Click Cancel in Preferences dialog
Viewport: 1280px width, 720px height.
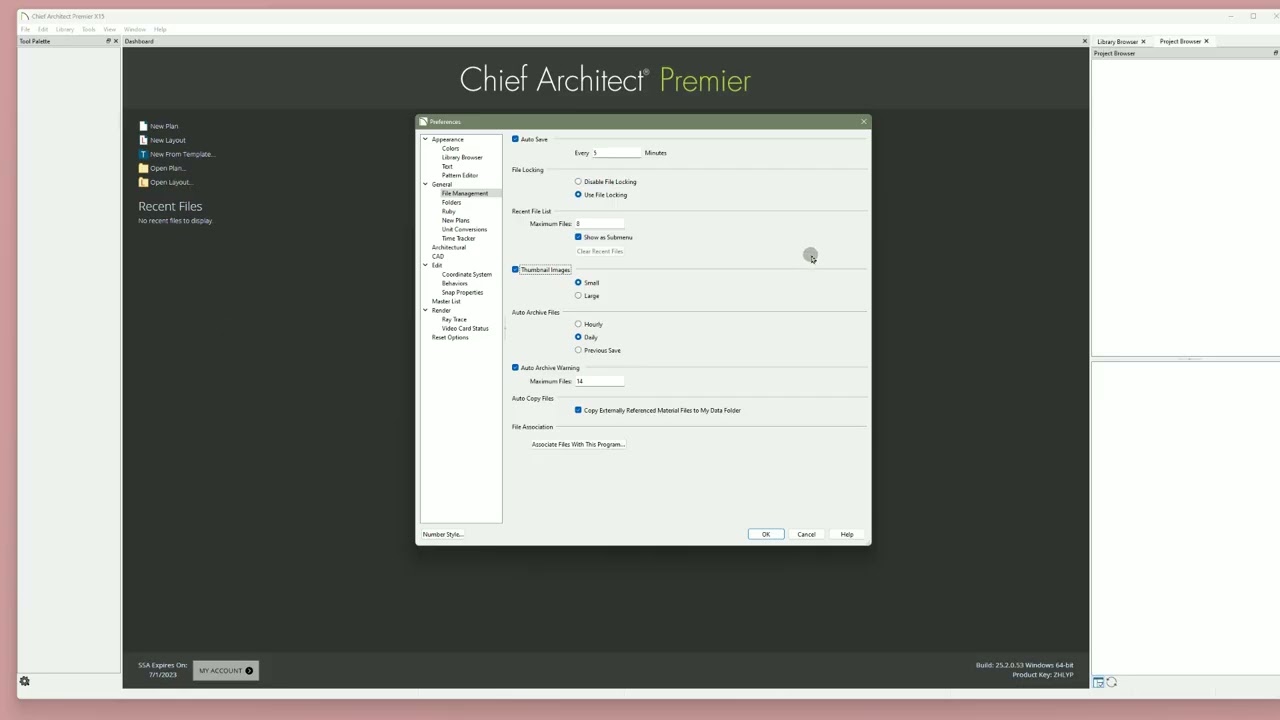point(806,534)
